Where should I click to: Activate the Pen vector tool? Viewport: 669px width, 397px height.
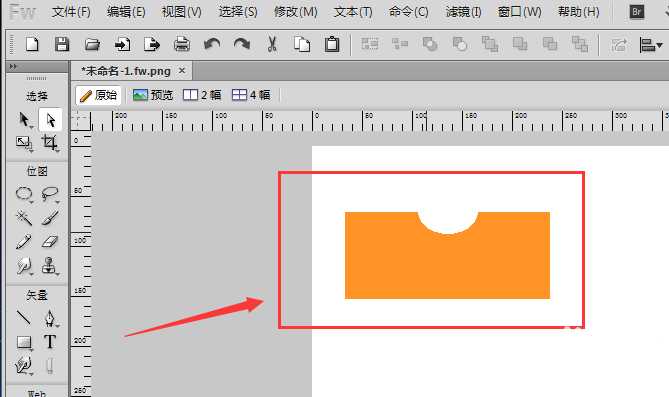[x=49, y=318]
